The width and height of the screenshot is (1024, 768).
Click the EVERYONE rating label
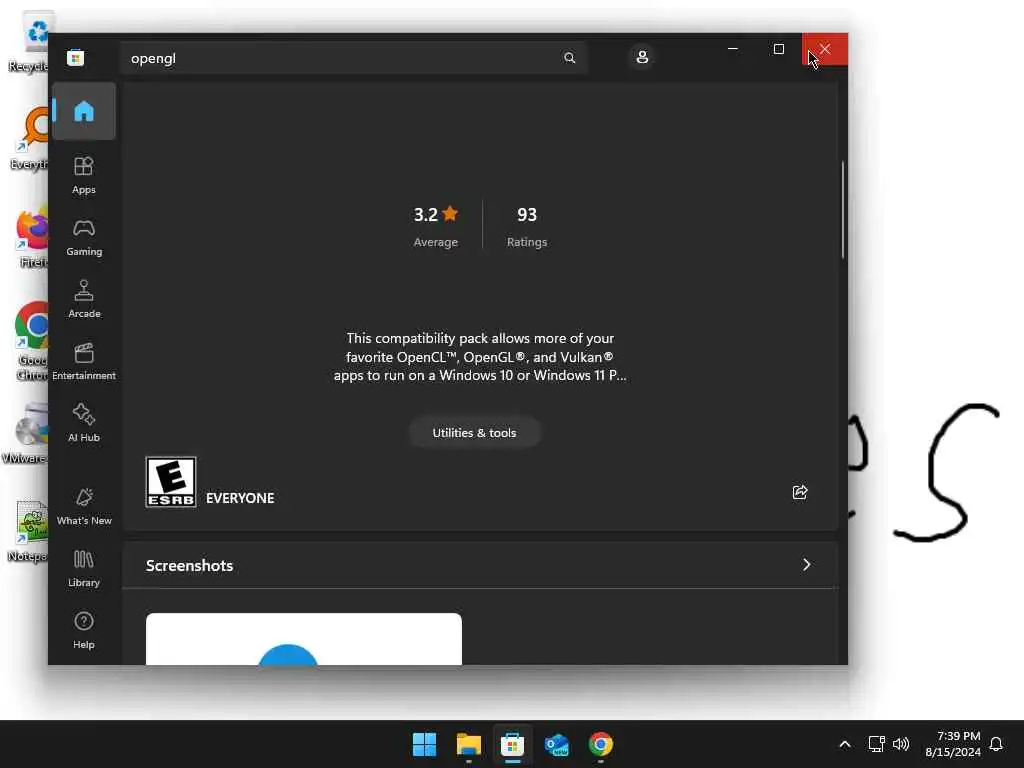(x=240, y=498)
